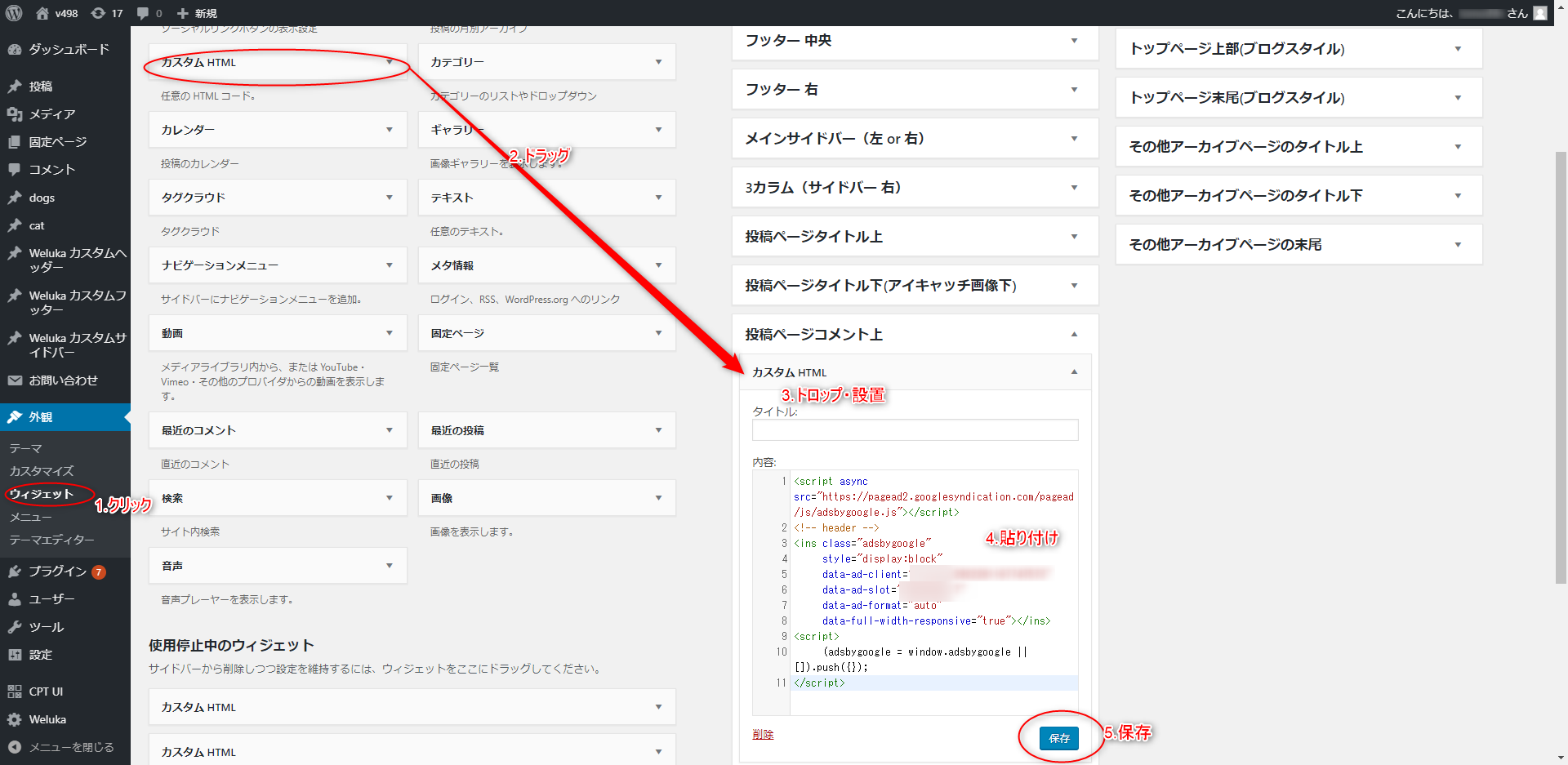Click the page vertical scrollbar

(1561, 367)
